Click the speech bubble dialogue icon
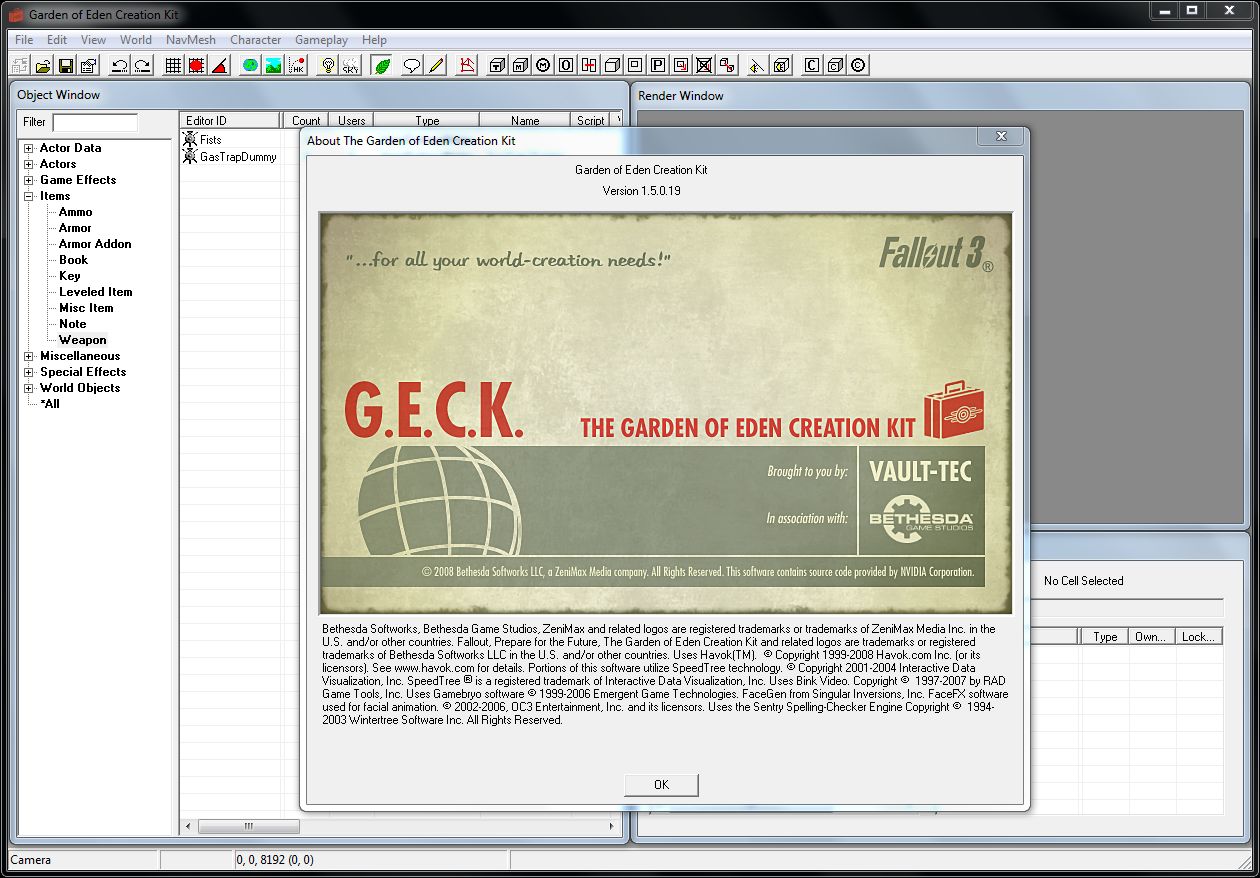 [411, 66]
